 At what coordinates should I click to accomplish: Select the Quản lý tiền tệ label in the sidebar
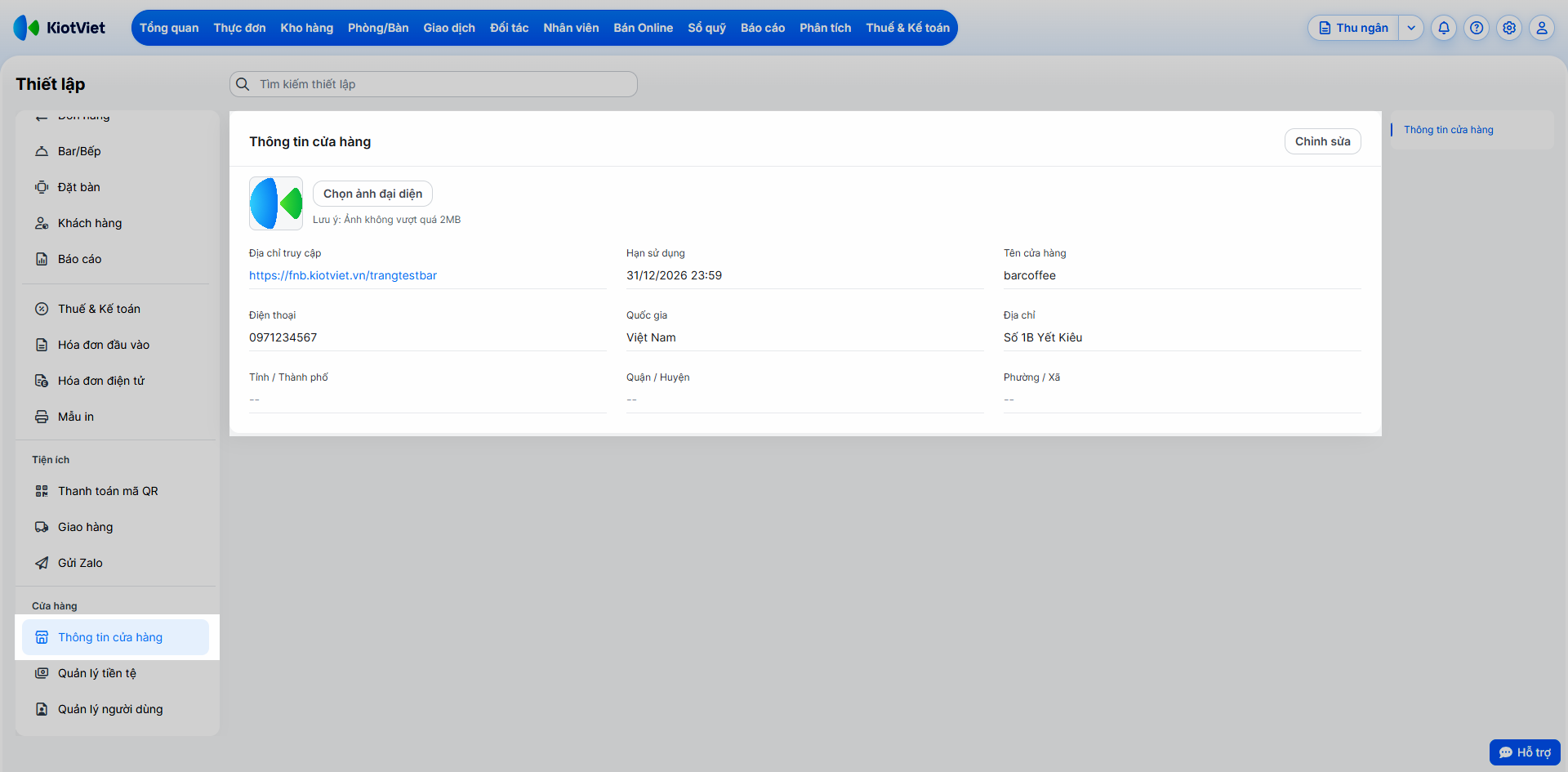coord(97,673)
